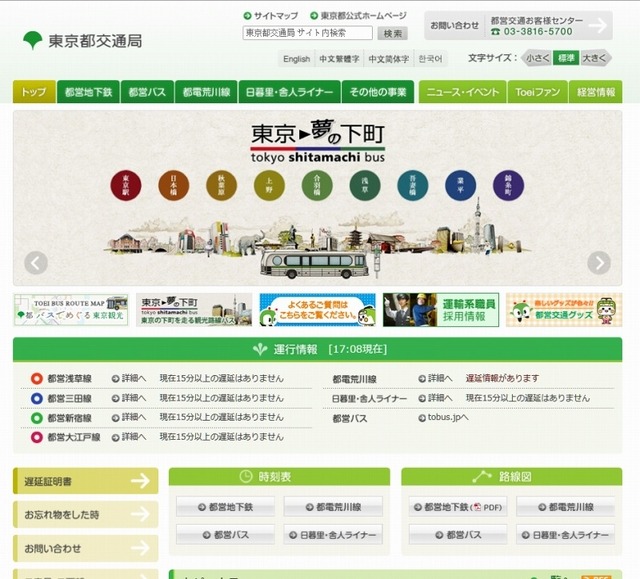
Task: Open the 運輸系職員採用情報 banner
Action: pos(441,310)
